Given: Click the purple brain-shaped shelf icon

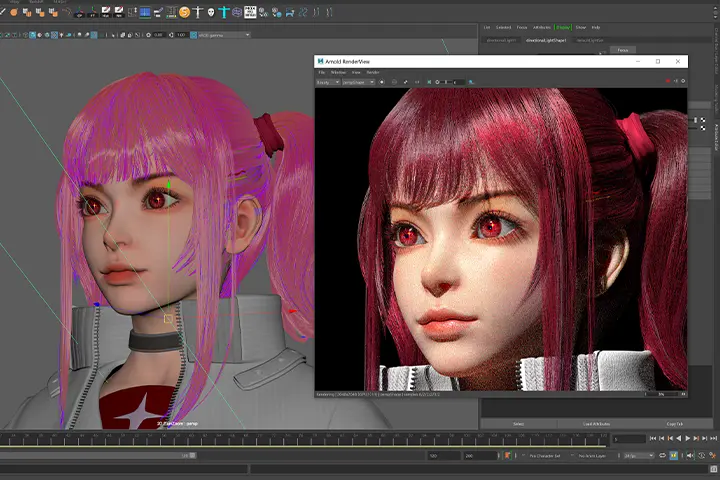Looking at the screenshot, I should pos(237,12).
